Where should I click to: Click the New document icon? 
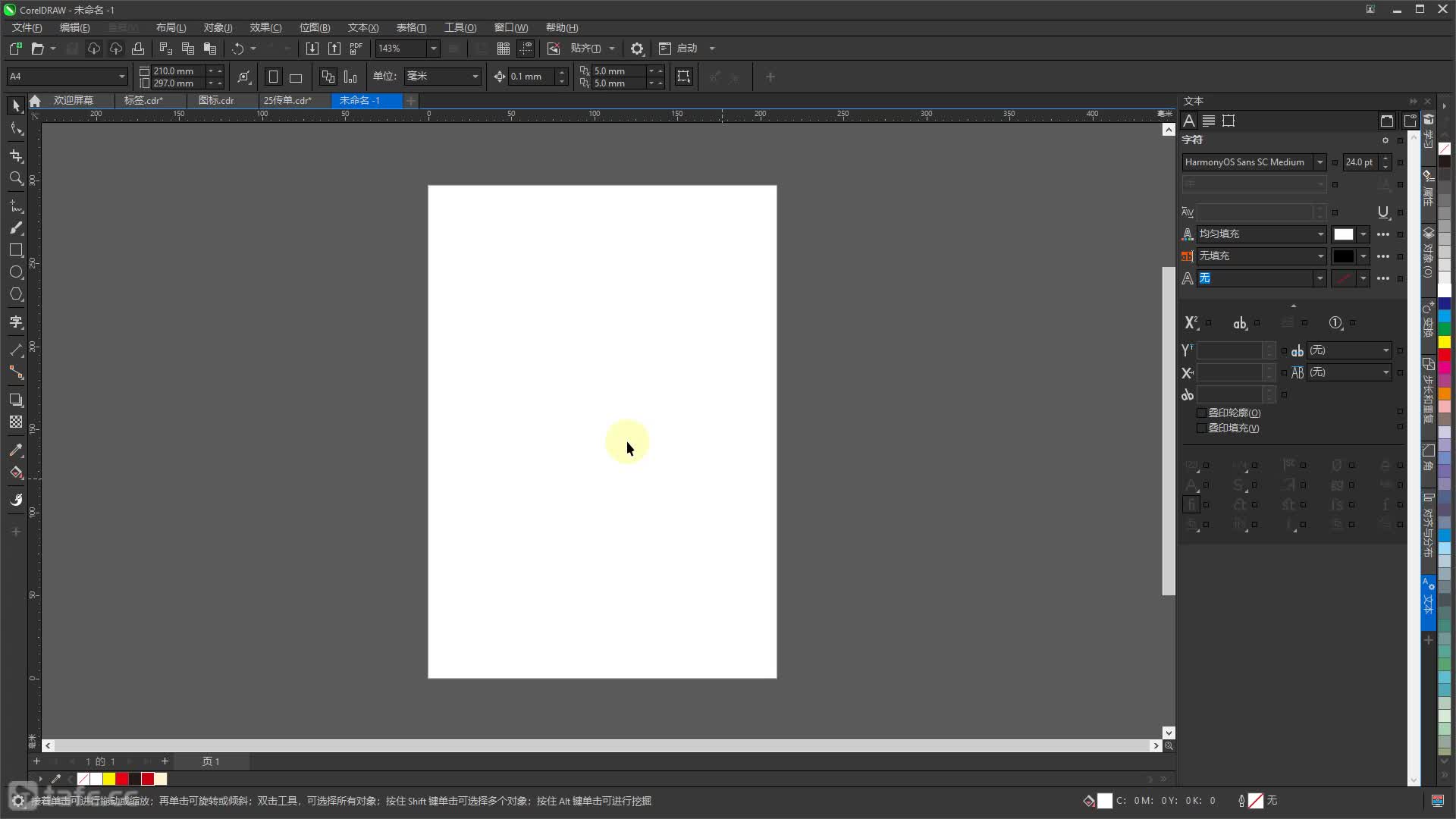15,49
